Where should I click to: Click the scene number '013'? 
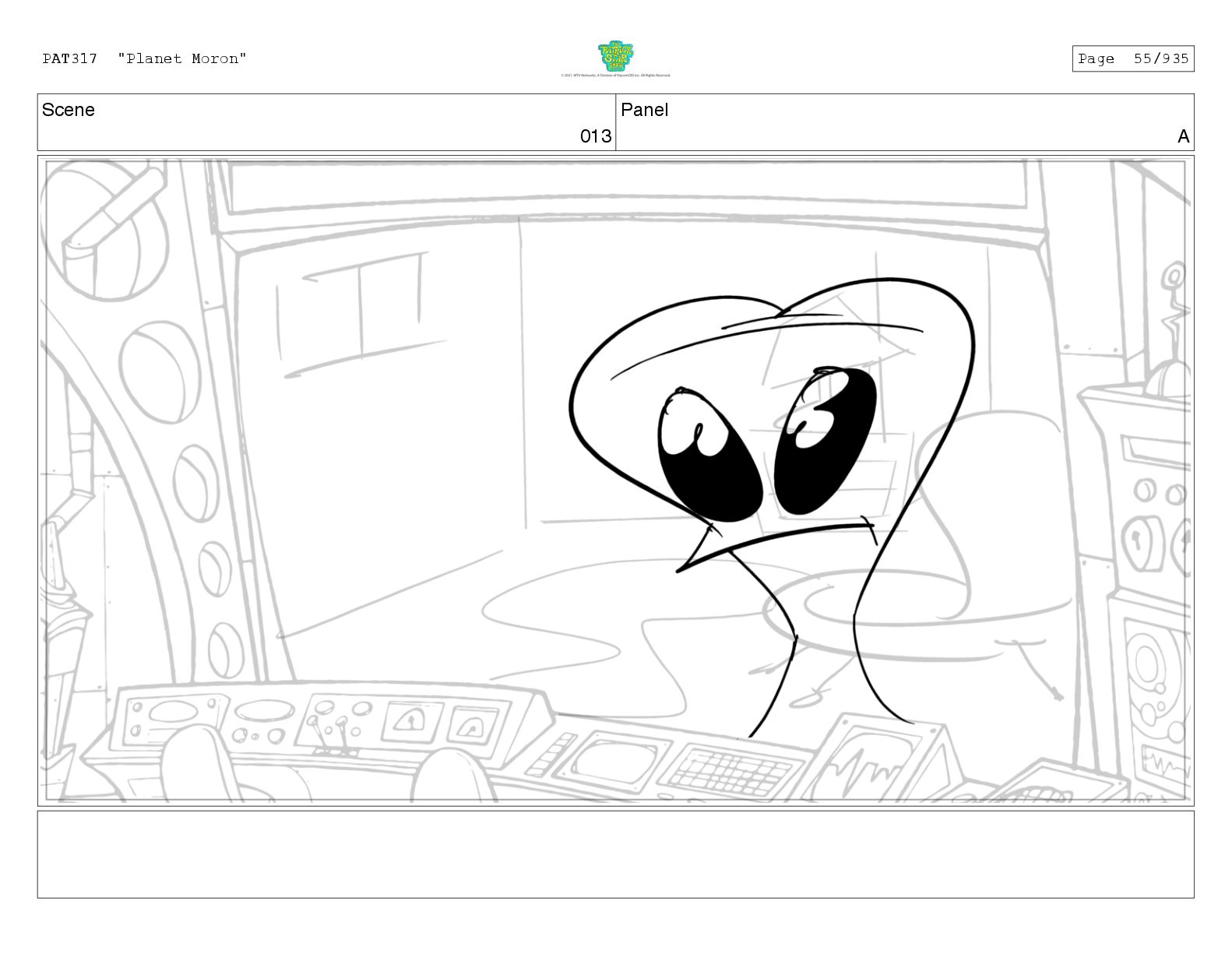[596, 136]
